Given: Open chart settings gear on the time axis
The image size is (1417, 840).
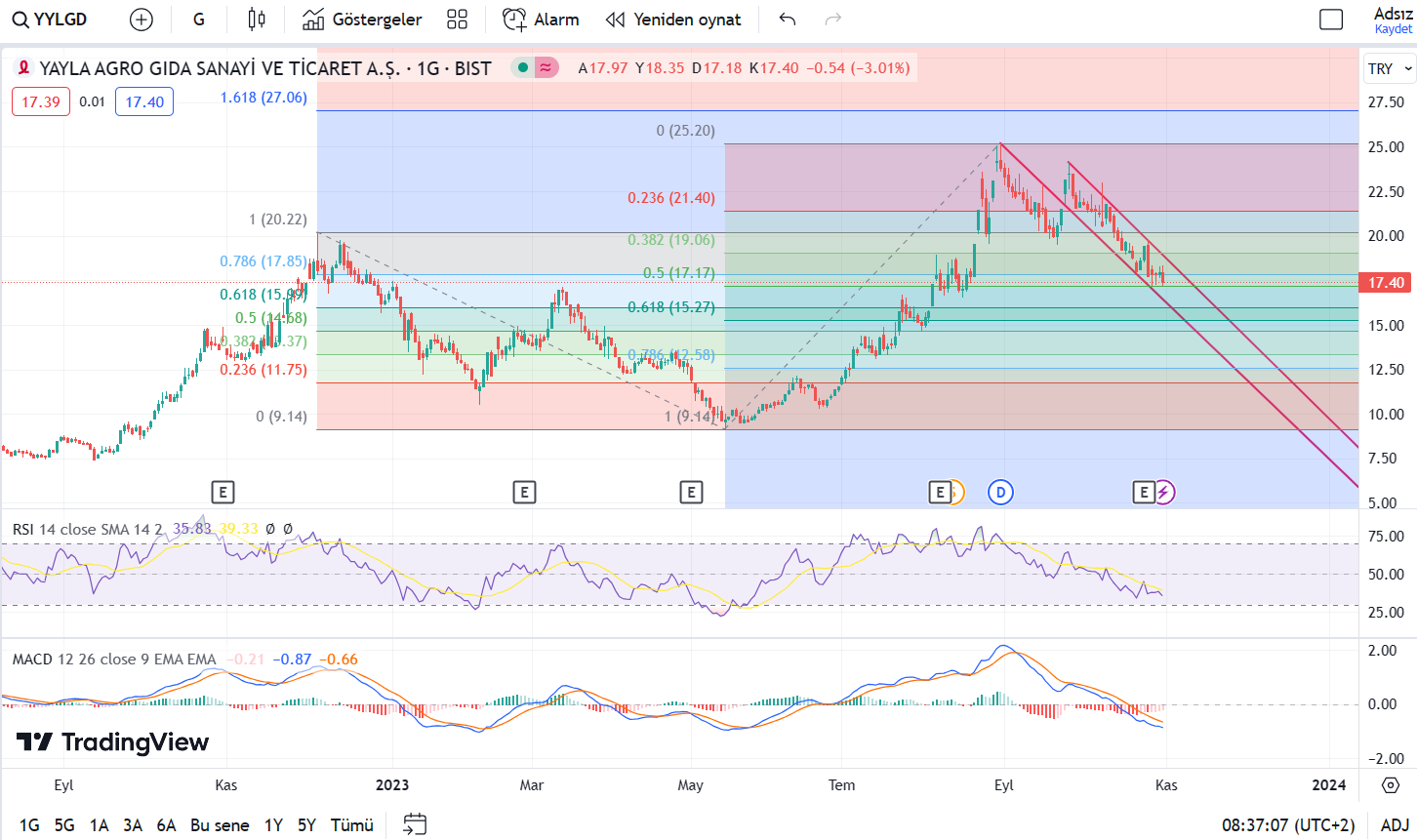Looking at the screenshot, I should 1390,785.
